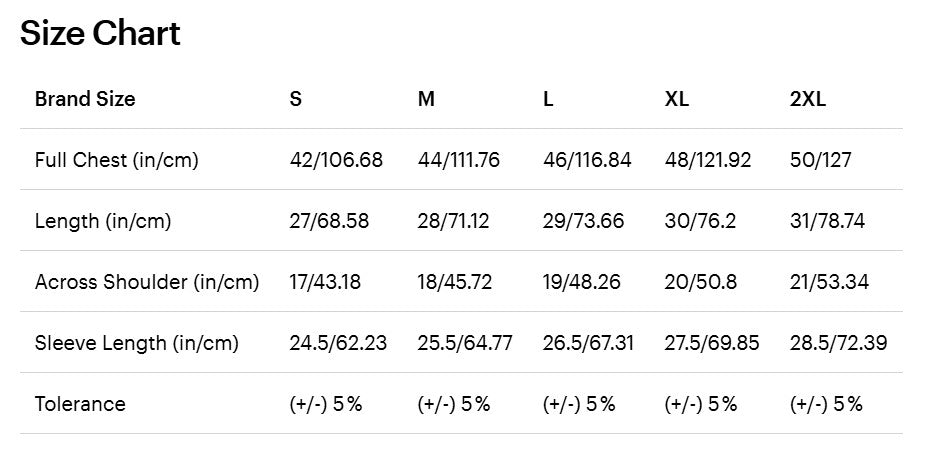Select the L size column header

[548, 99]
